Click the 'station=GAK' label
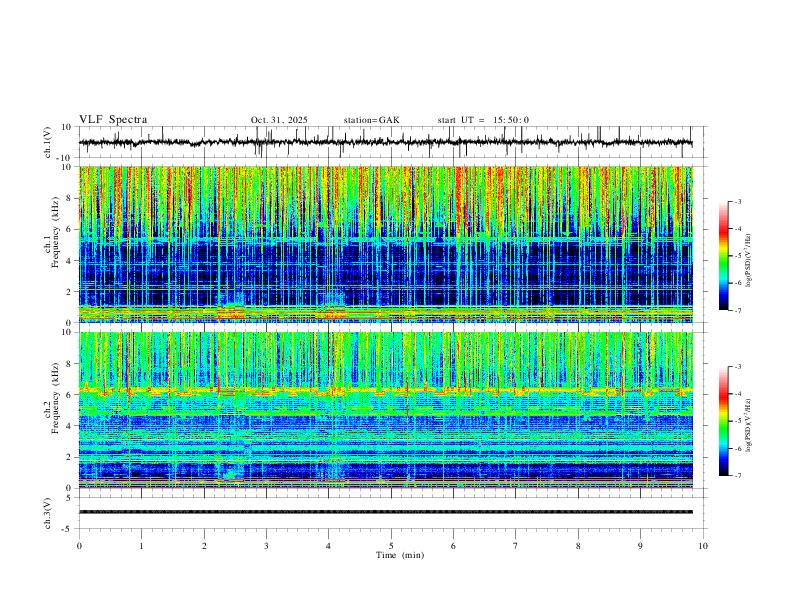 pyautogui.click(x=371, y=120)
